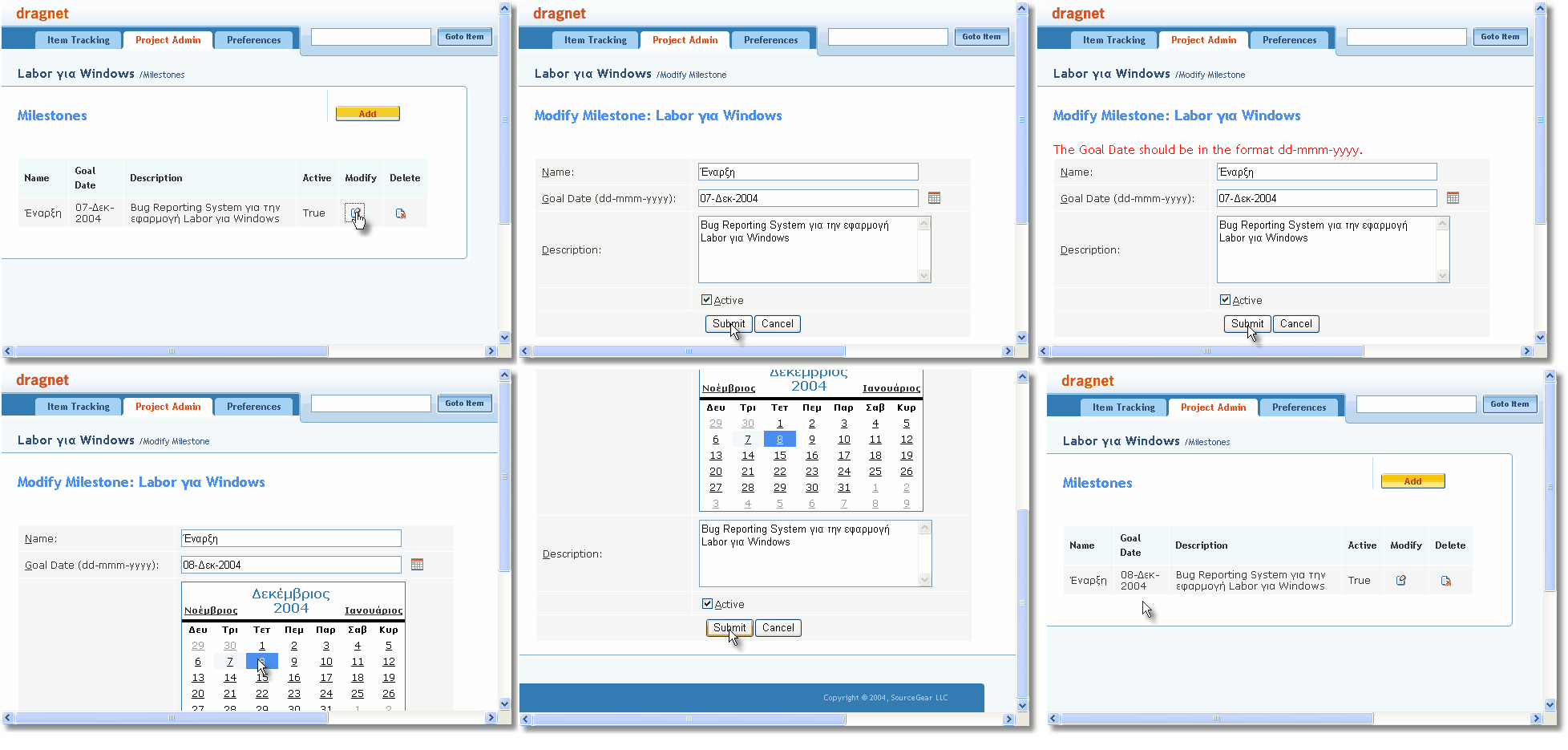Open the calendar icon in the top-middle Modify Milestone panel
The height and width of the screenshot is (750, 1568).
tap(934, 198)
